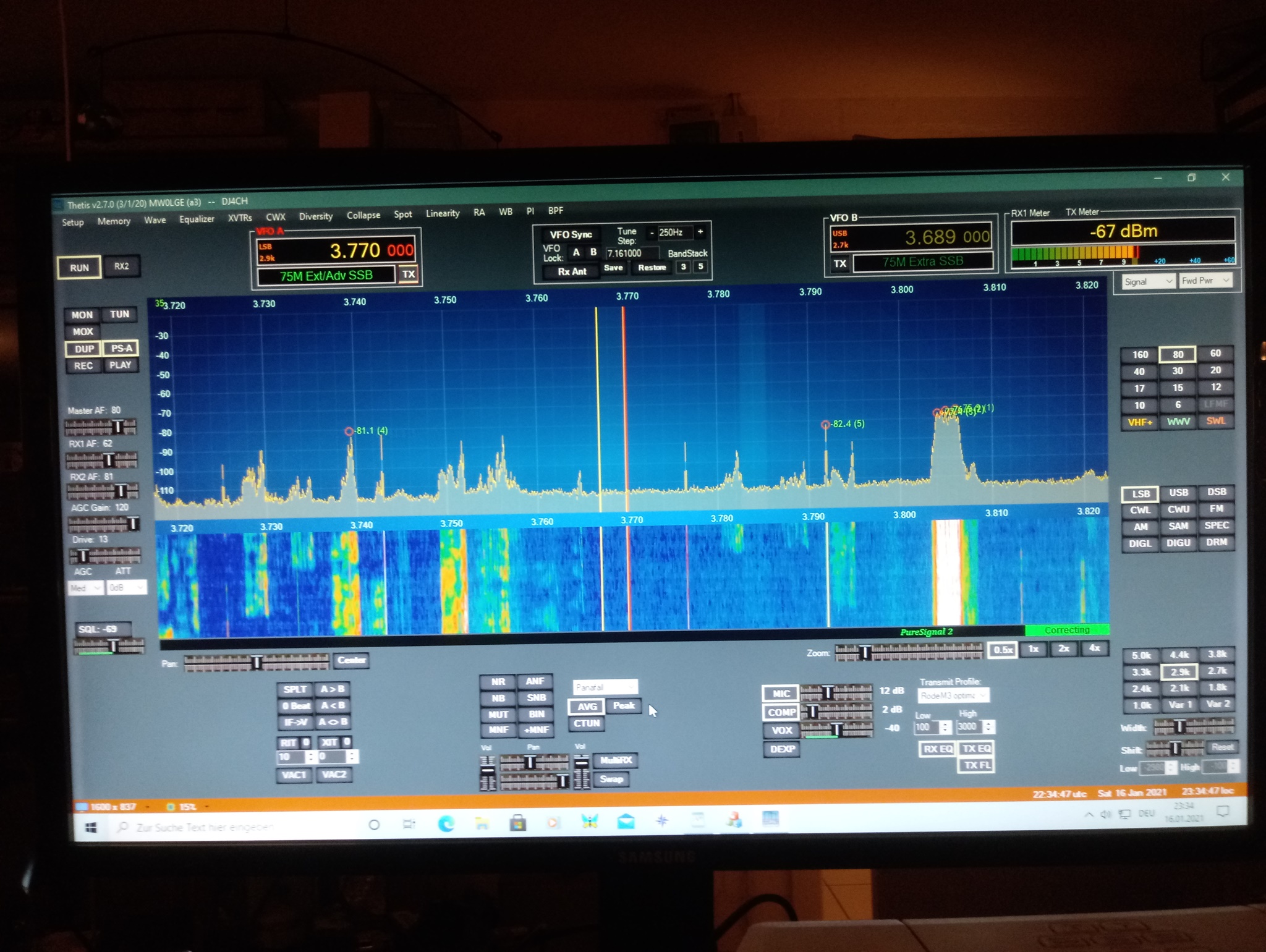Click the Windows Start button

point(91,827)
